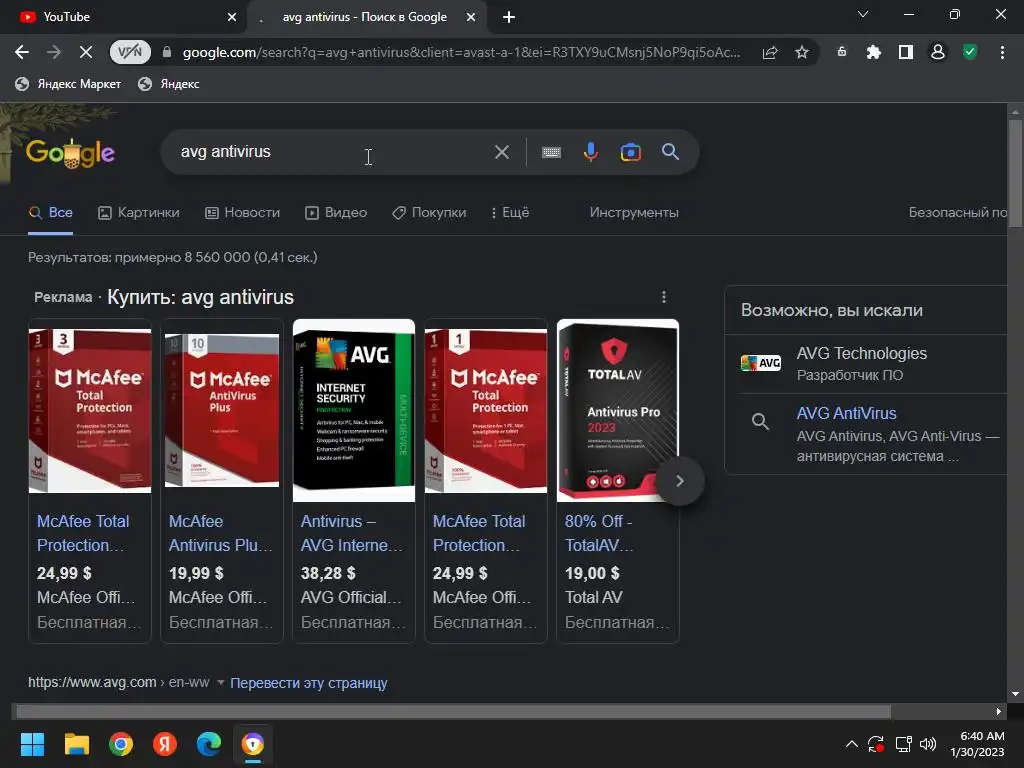Open the browser three-dot menu
1024x768 pixels.
tap(1002, 52)
